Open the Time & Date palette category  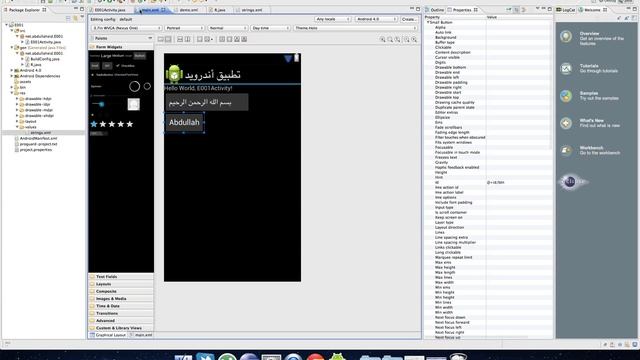click(121, 306)
